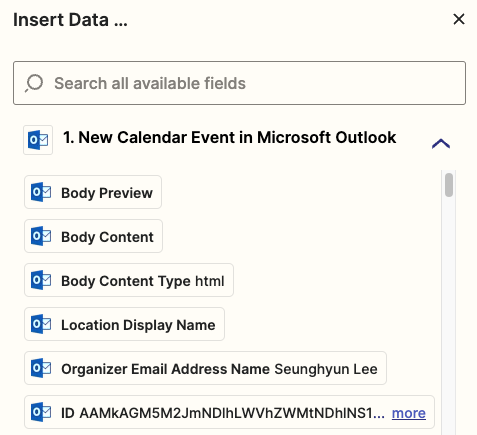
Task: Insert the Organizer Email Address Name field
Action: click(x=205, y=368)
